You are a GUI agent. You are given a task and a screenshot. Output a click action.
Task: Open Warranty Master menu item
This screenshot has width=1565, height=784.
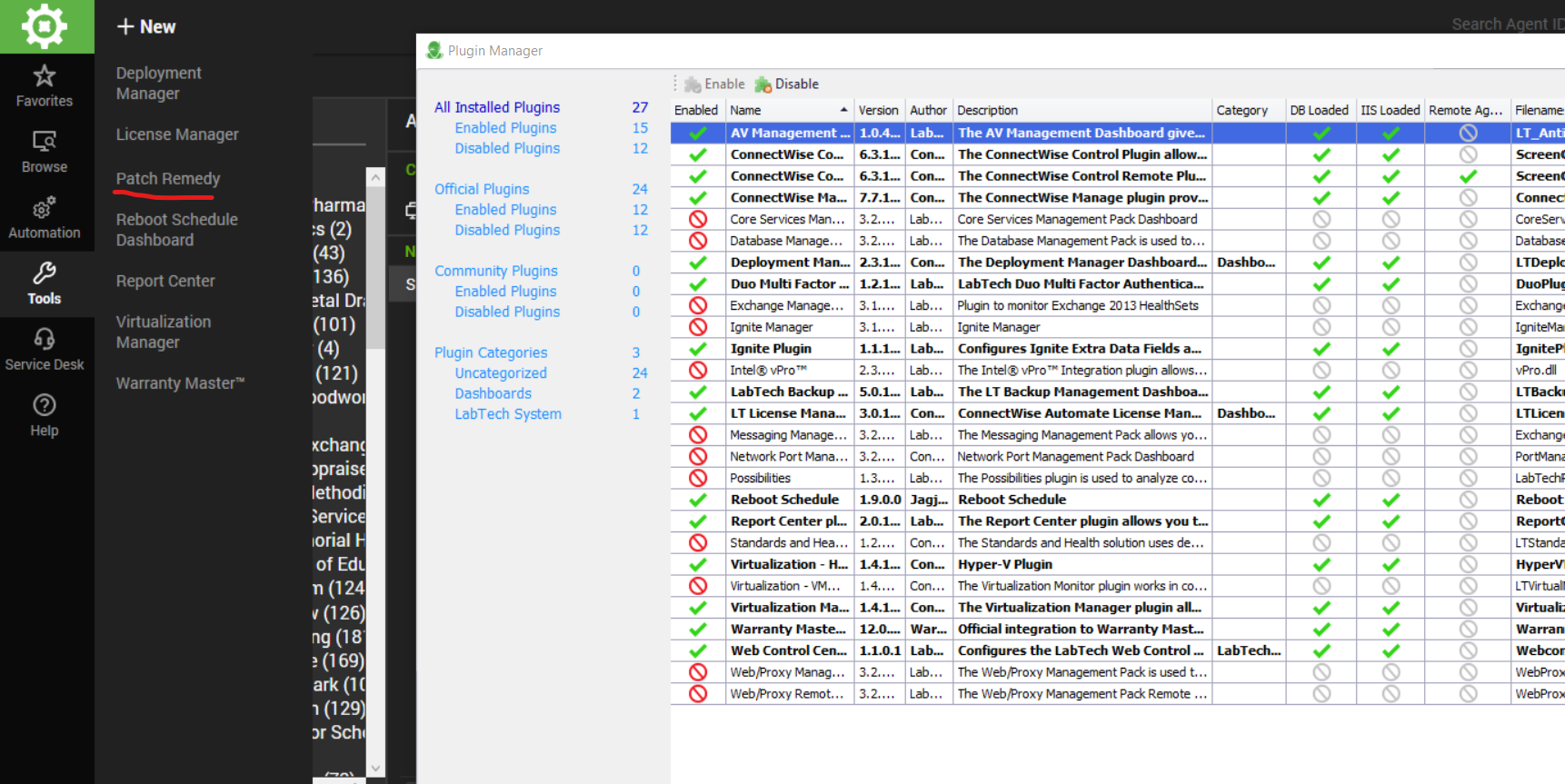pyautogui.click(x=180, y=383)
